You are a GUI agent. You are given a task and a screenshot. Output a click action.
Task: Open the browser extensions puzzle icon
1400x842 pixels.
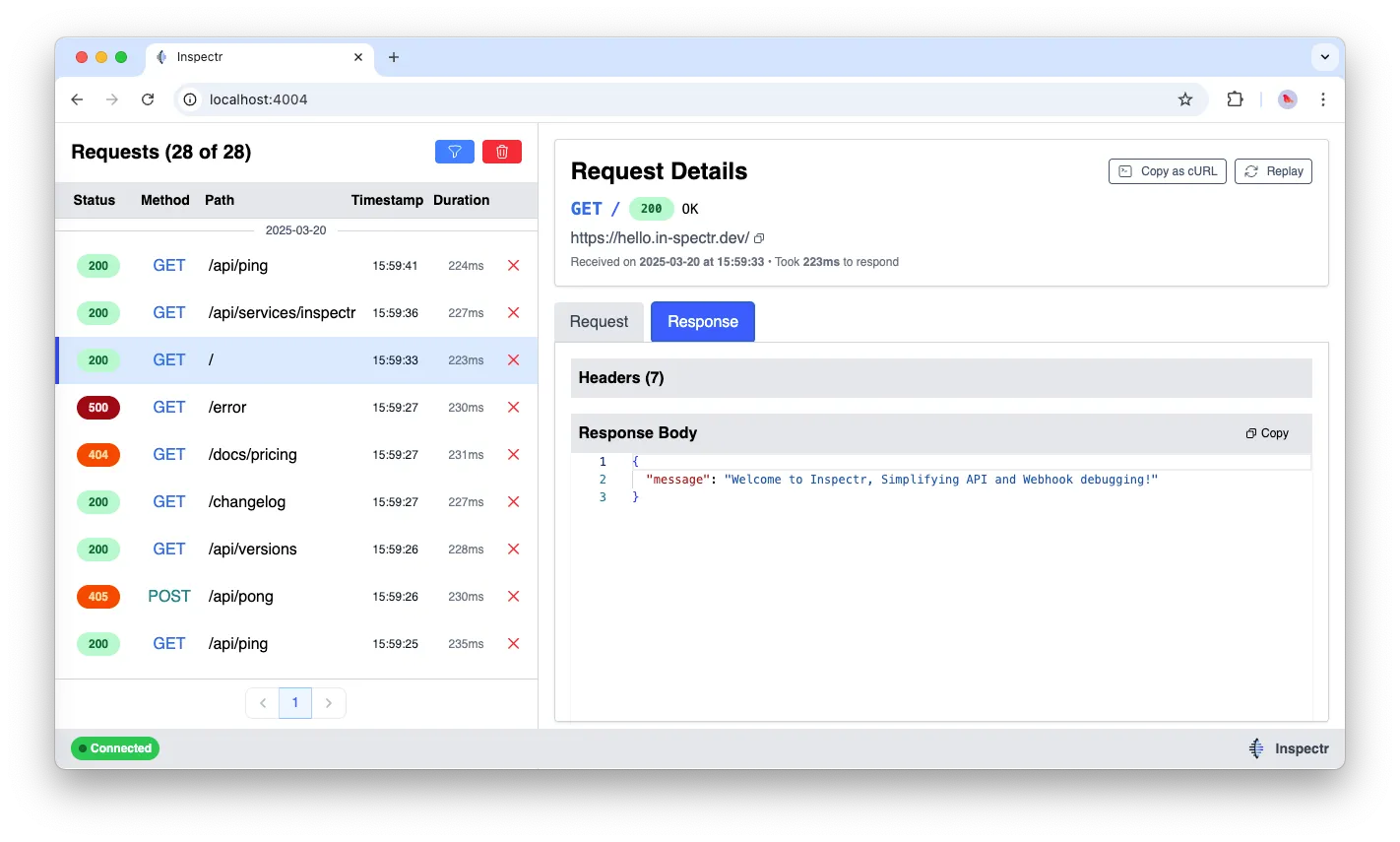click(x=1235, y=99)
